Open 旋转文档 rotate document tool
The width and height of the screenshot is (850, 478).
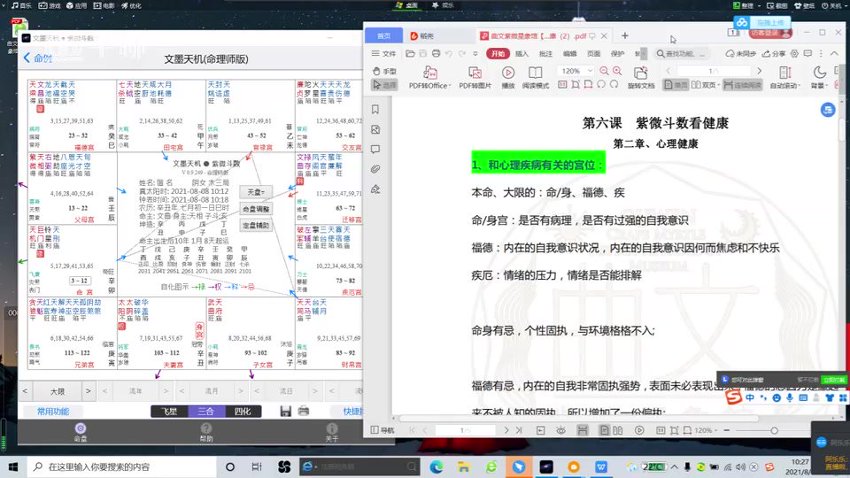pyautogui.click(x=641, y=77)
